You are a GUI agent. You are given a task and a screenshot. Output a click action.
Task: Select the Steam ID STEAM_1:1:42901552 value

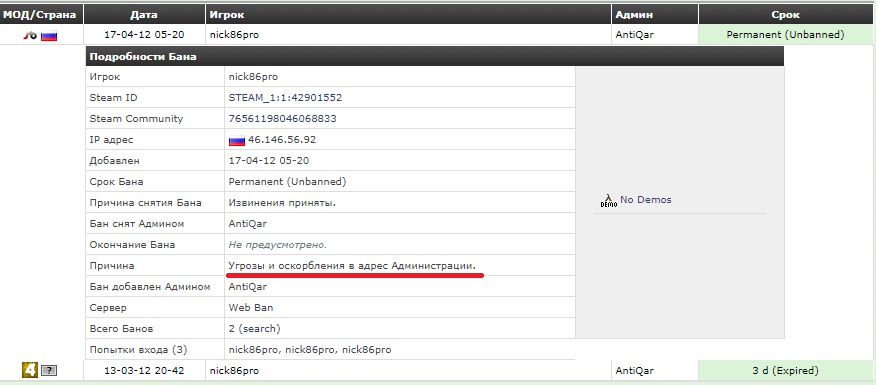pyautogui.click(x=285, y=98)
